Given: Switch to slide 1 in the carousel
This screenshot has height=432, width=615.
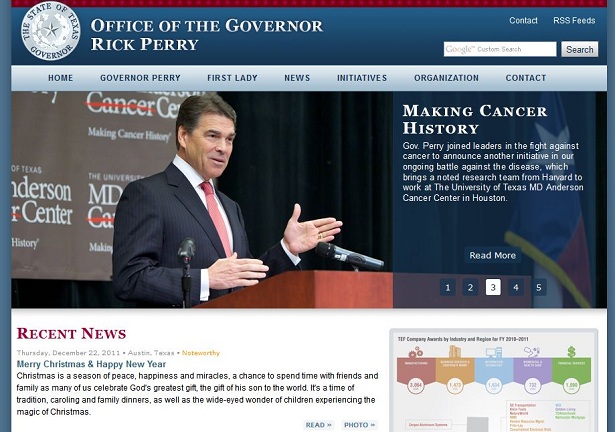Looking at the screenshot, I should tap(448, 288).
